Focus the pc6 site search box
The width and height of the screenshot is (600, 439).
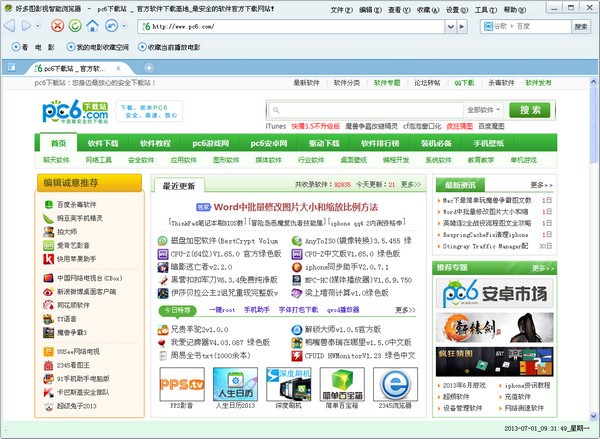(366, 110)
